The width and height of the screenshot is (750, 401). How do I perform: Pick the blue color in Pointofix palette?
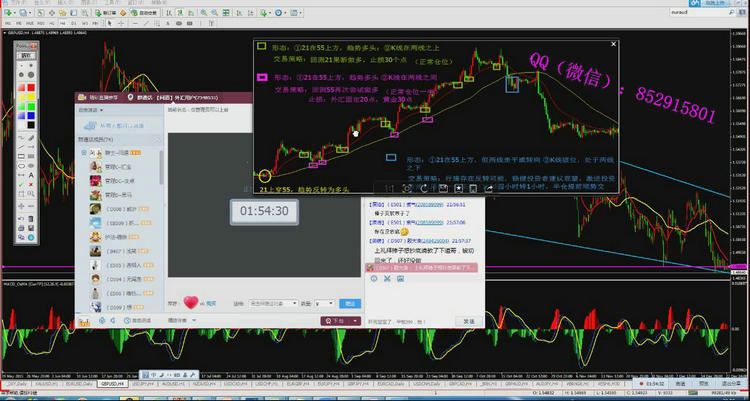(31, 115)
